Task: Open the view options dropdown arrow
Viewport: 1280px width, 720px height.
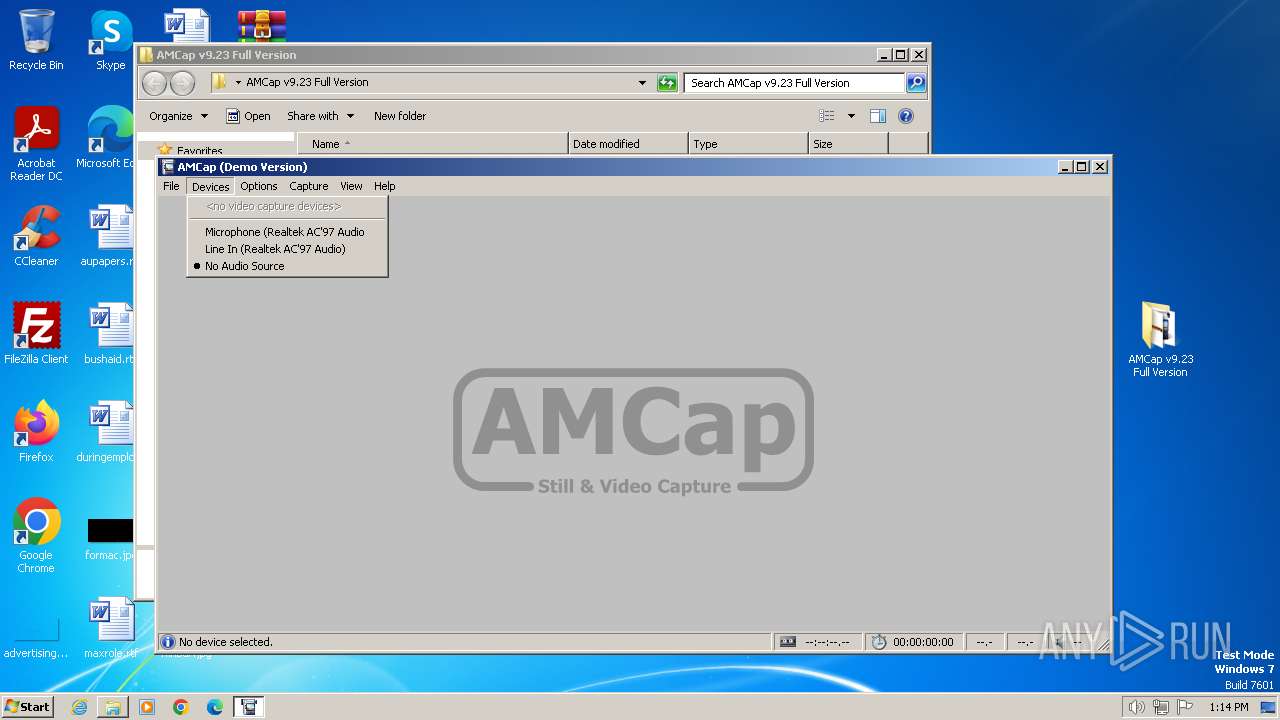Action: pyautogui.click(x=851, y=116)
